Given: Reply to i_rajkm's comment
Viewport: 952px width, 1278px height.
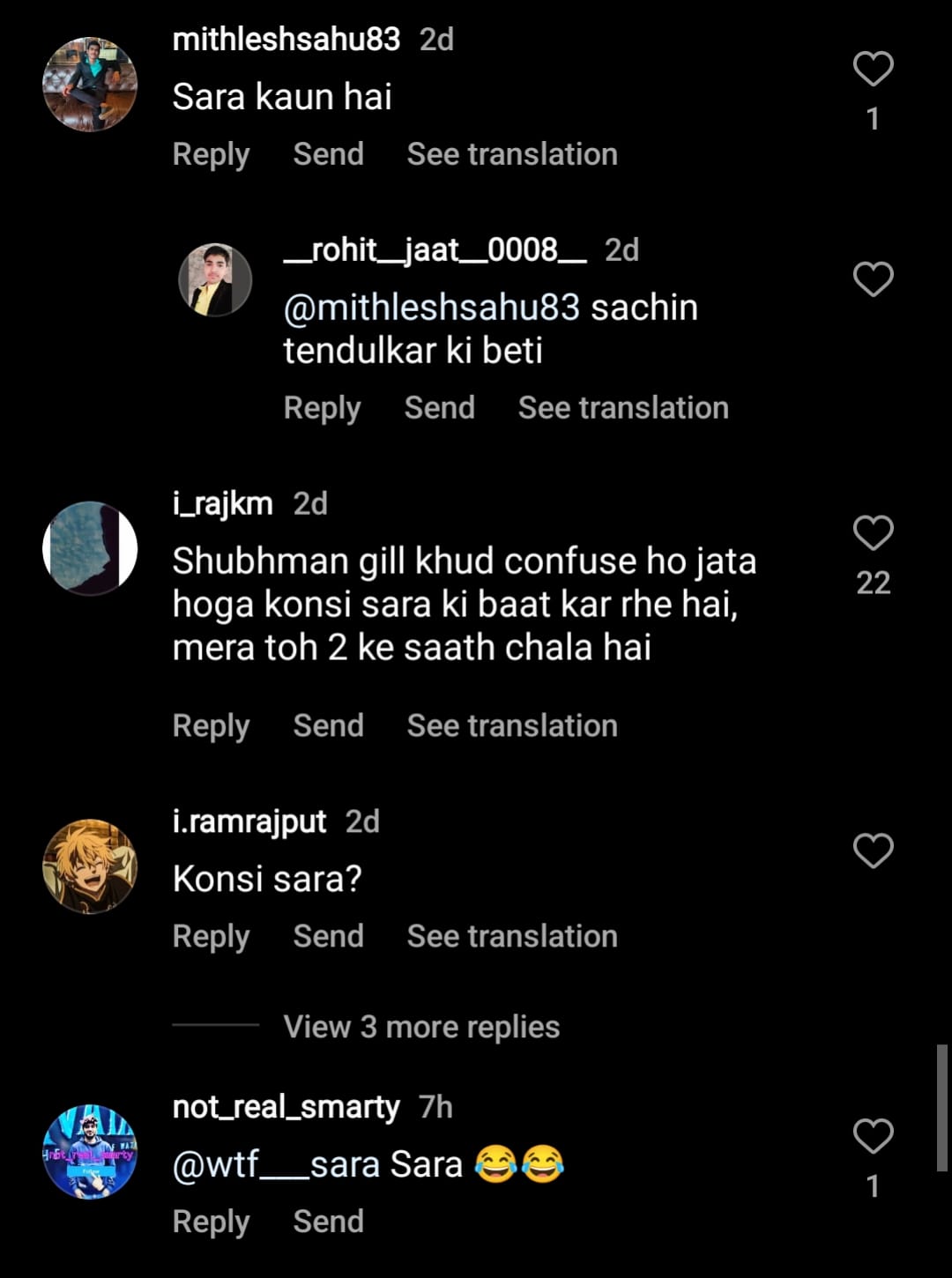Looking at the screenshot, I should coord(212,726).
